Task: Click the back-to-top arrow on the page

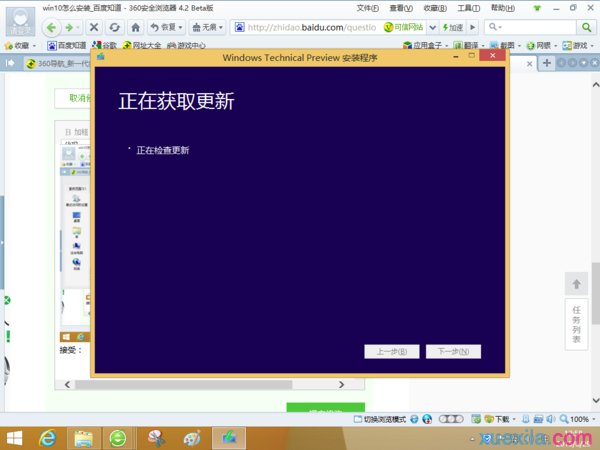Action: pos(576,284)
